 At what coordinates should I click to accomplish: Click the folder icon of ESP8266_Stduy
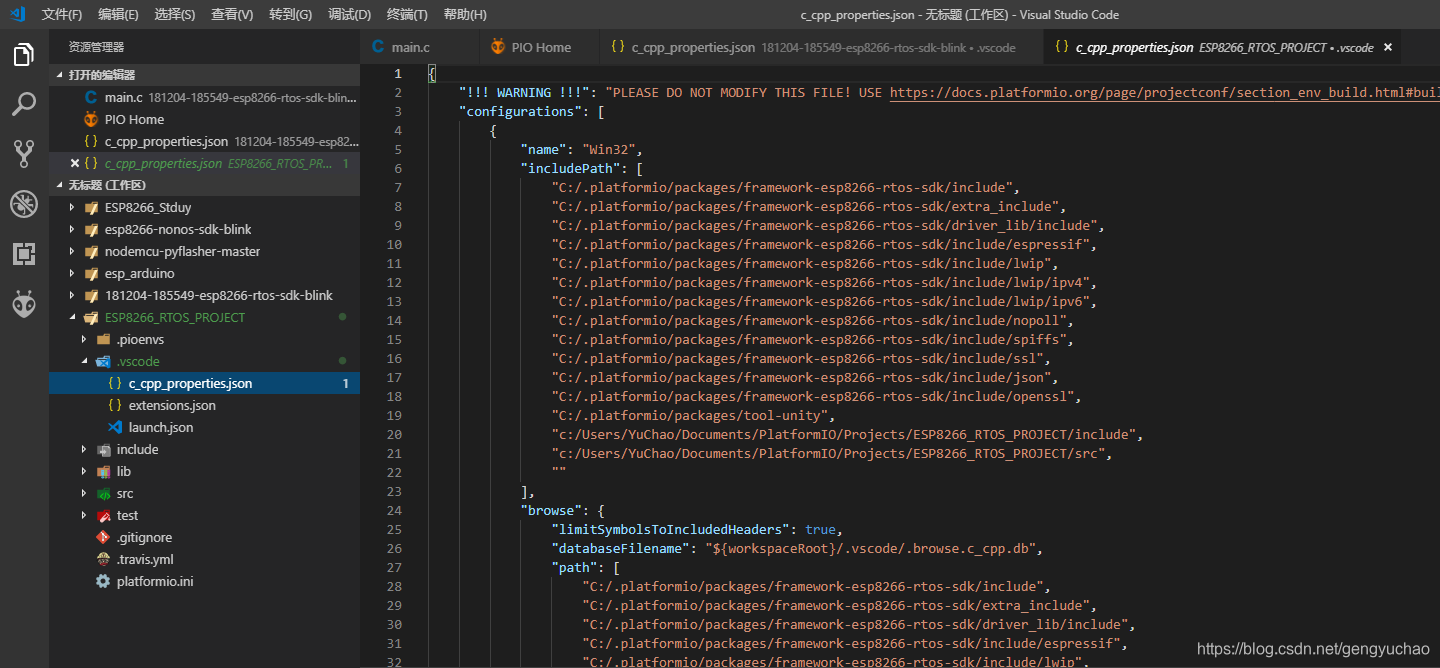(x=91, y=207)
